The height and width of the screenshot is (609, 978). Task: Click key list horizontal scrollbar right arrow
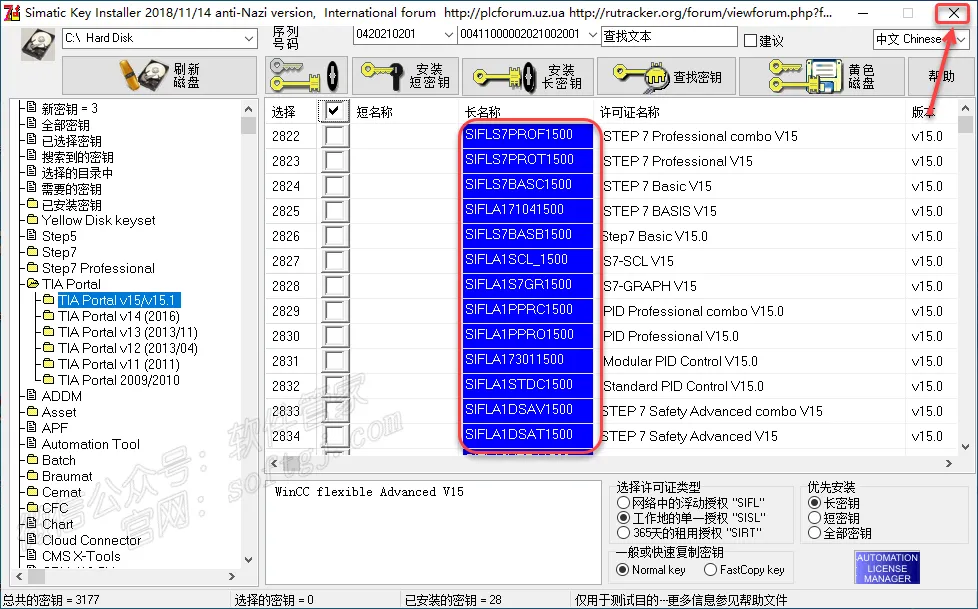(x=949, y=464)
